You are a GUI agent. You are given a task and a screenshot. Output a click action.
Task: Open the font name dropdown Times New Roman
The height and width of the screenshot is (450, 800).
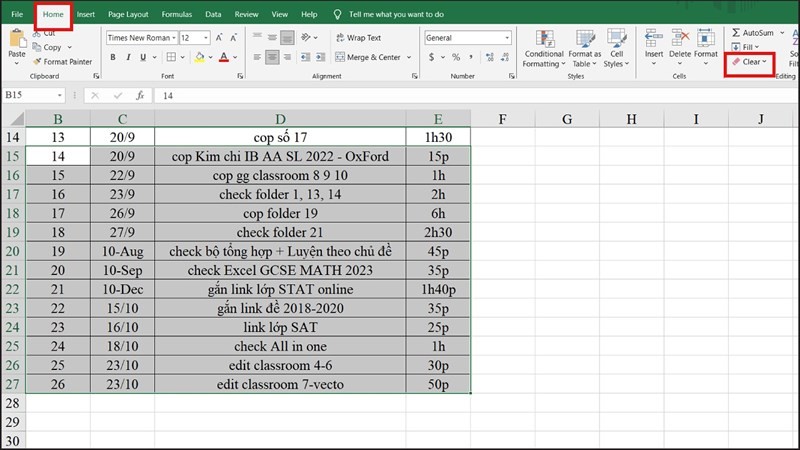click(x=173, y=38)
